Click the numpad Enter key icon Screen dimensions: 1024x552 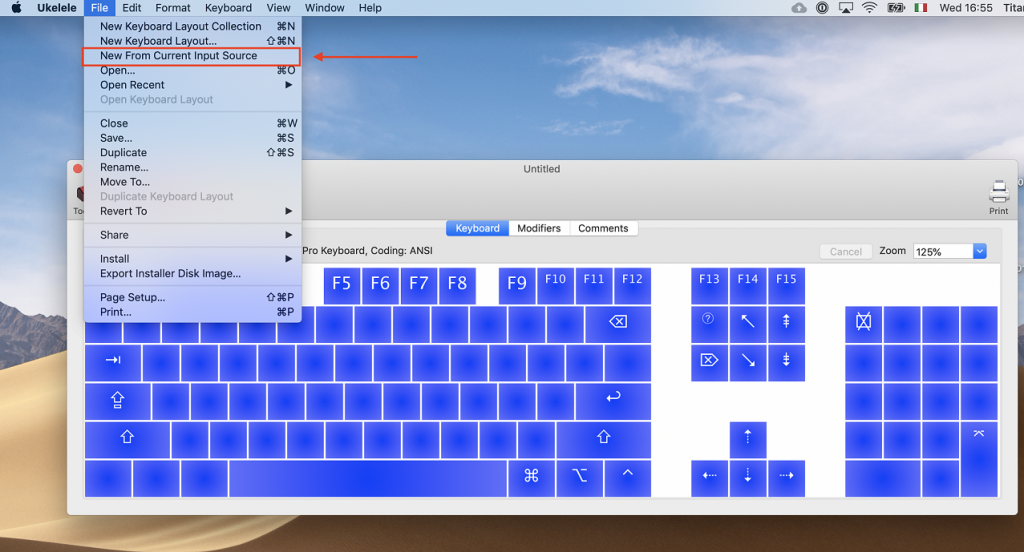pyautogui.click(x=979, y=433)
